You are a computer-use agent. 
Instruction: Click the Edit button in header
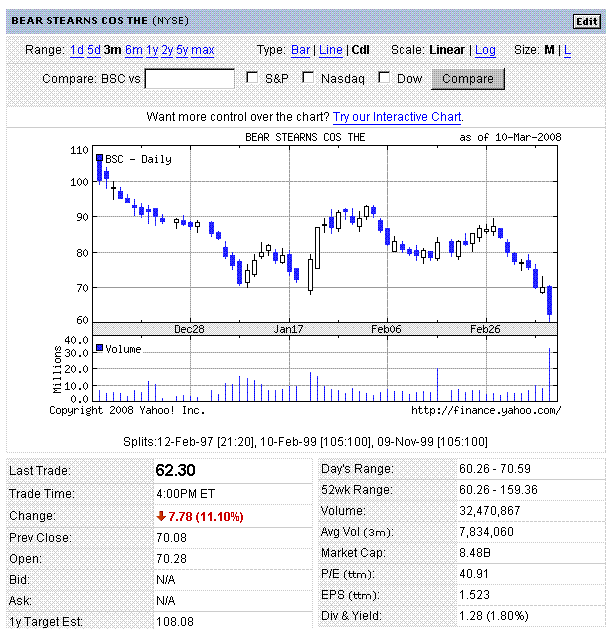[x=585, y=21]
